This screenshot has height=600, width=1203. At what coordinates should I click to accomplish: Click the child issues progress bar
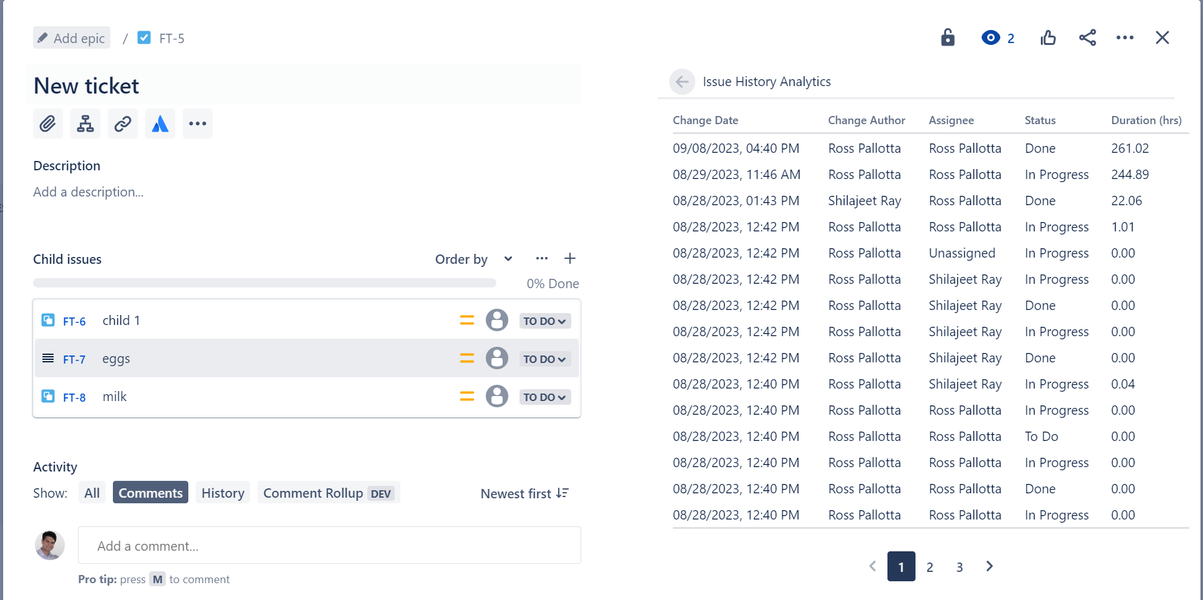tap(264, 283)
